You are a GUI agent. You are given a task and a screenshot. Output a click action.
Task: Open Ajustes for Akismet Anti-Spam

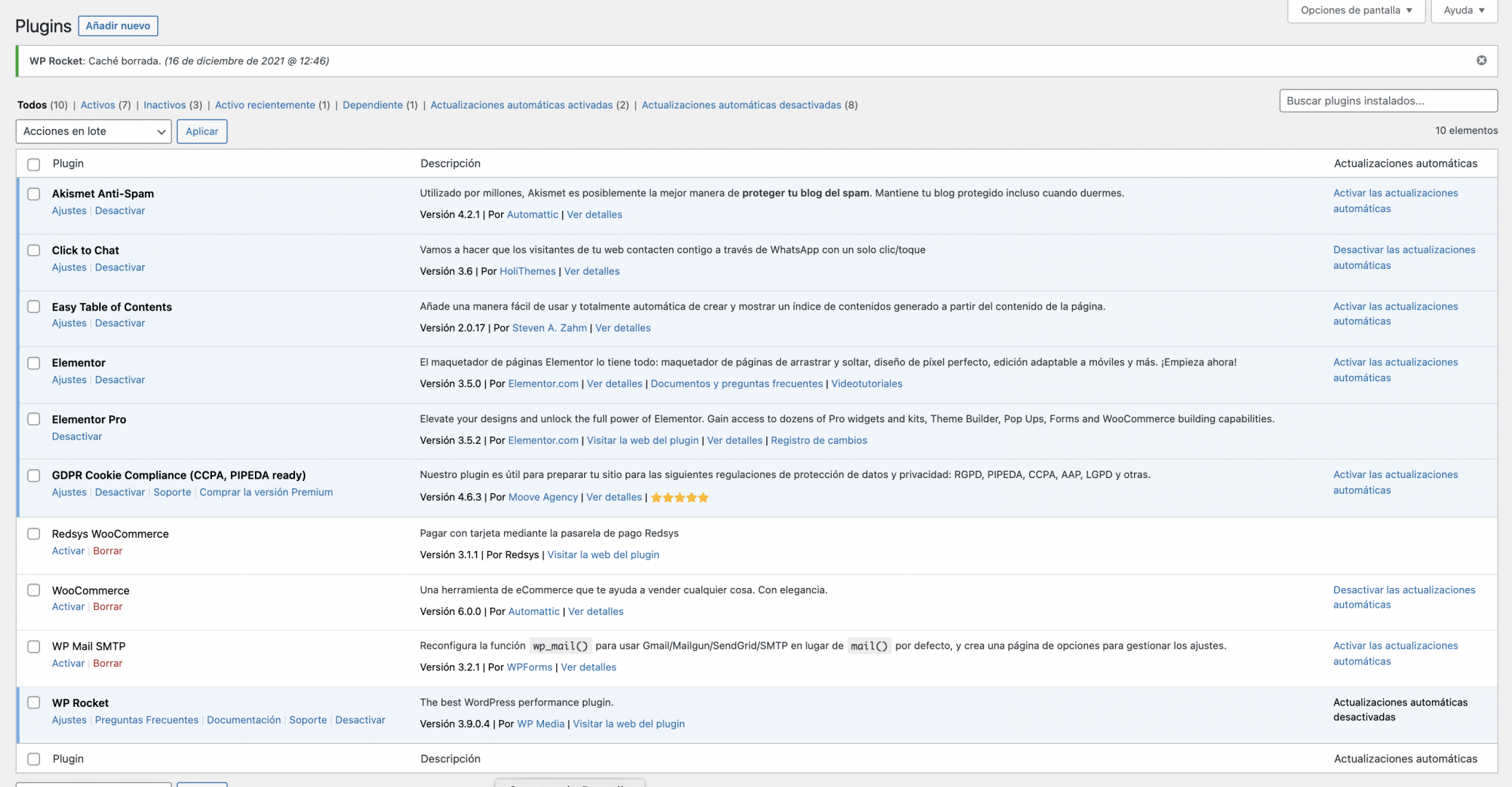pyautogui.click(x=69, y=211)
